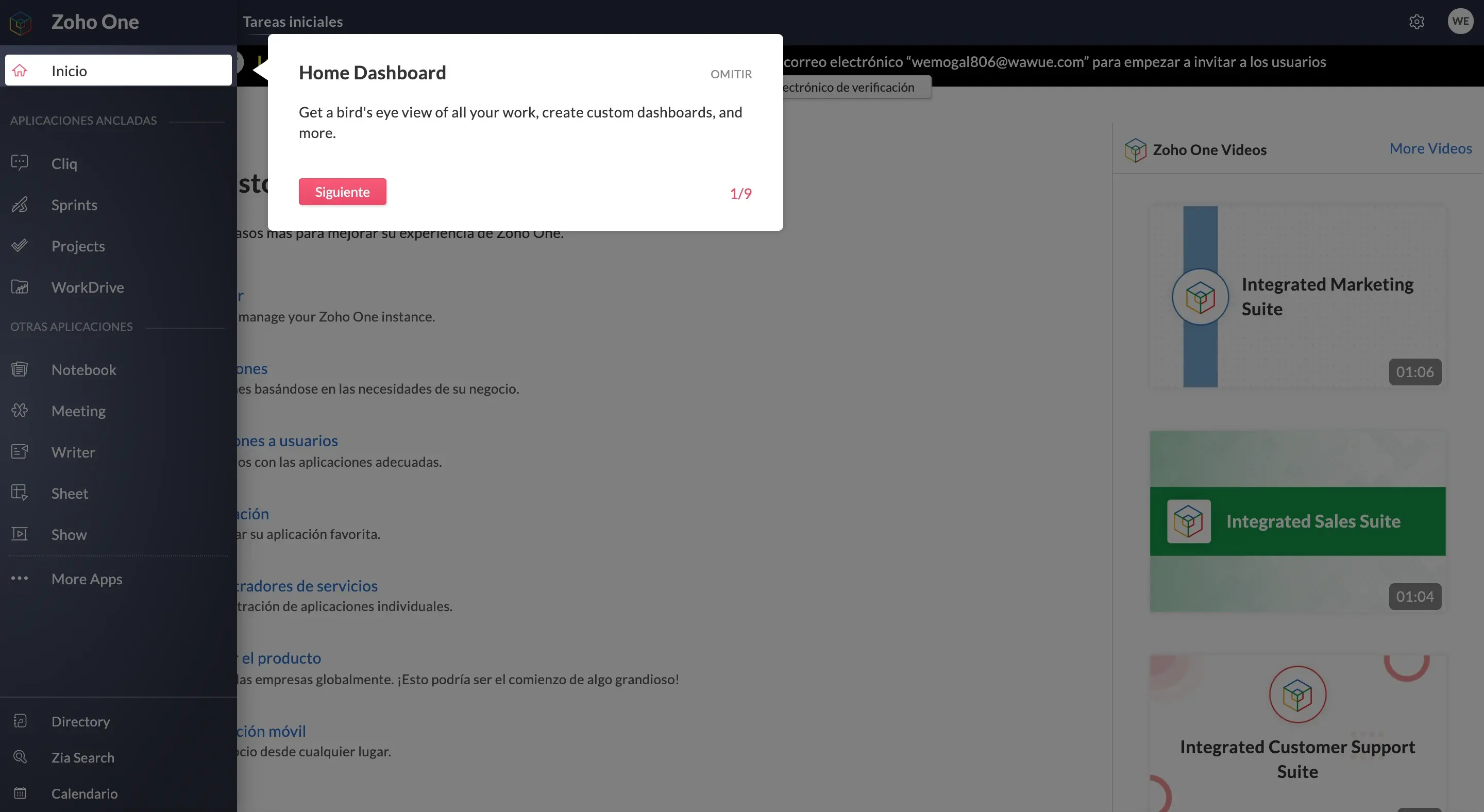Open Meeting from the sidebar
1484x812 pixels.
(118, 411)
